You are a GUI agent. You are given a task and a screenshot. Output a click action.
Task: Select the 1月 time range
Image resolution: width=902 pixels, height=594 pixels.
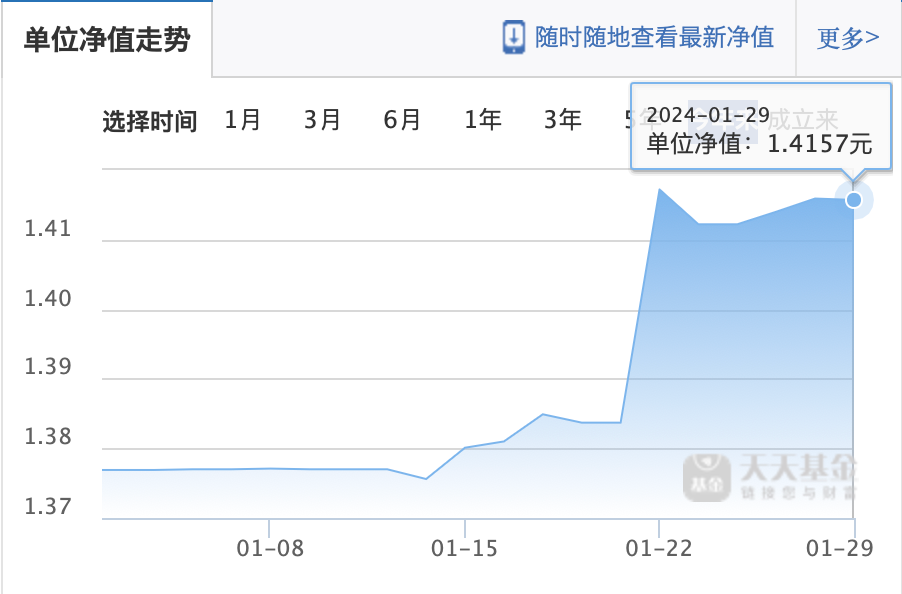tap(243, 120)
